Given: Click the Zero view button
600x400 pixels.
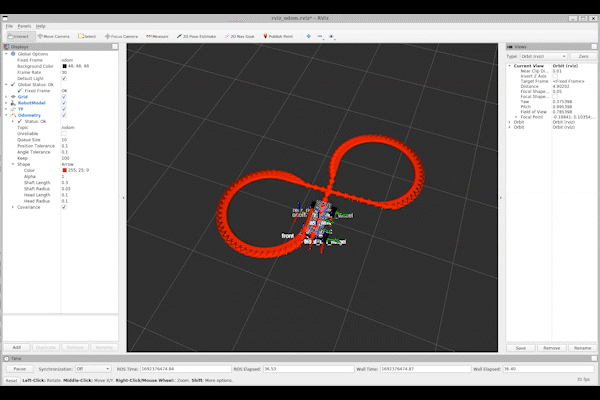Looking at the screenshot, I should click(583, 56).
